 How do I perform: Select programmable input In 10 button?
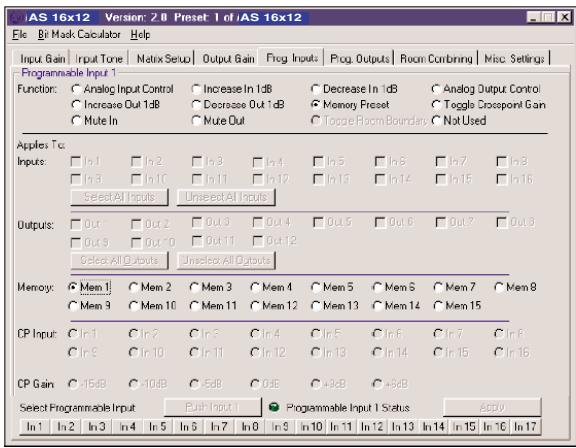(x=311, y=426)
